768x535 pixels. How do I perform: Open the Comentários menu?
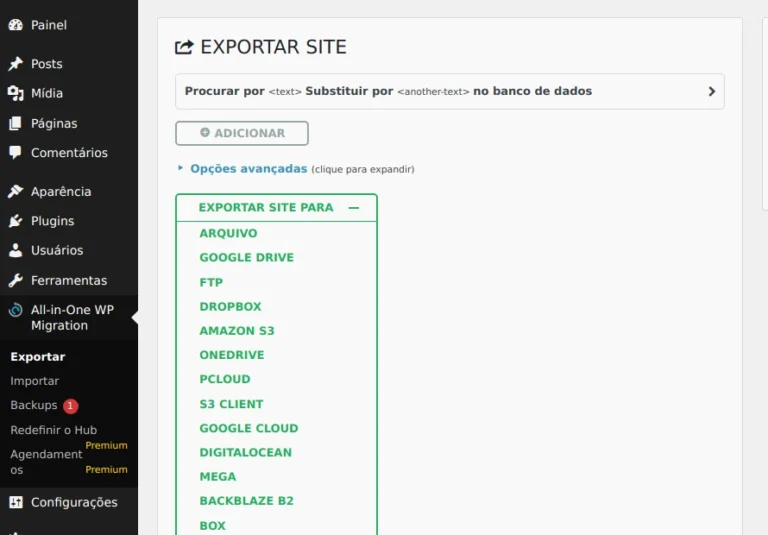pos(69,153)
